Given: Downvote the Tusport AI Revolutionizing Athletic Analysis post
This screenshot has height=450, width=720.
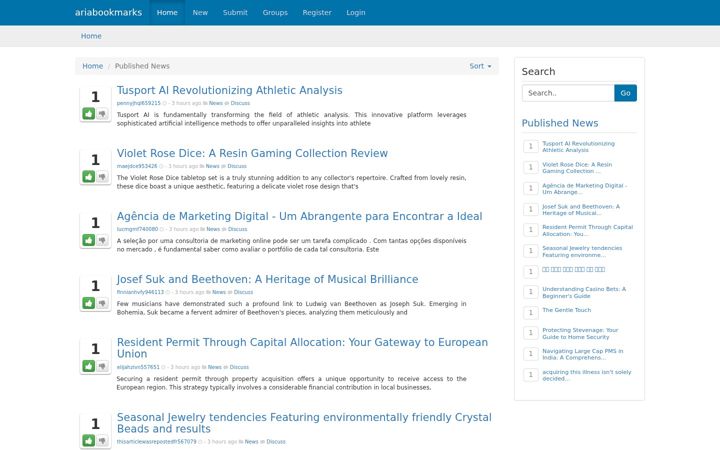Looking at the screenshot, I should (102, 113).
